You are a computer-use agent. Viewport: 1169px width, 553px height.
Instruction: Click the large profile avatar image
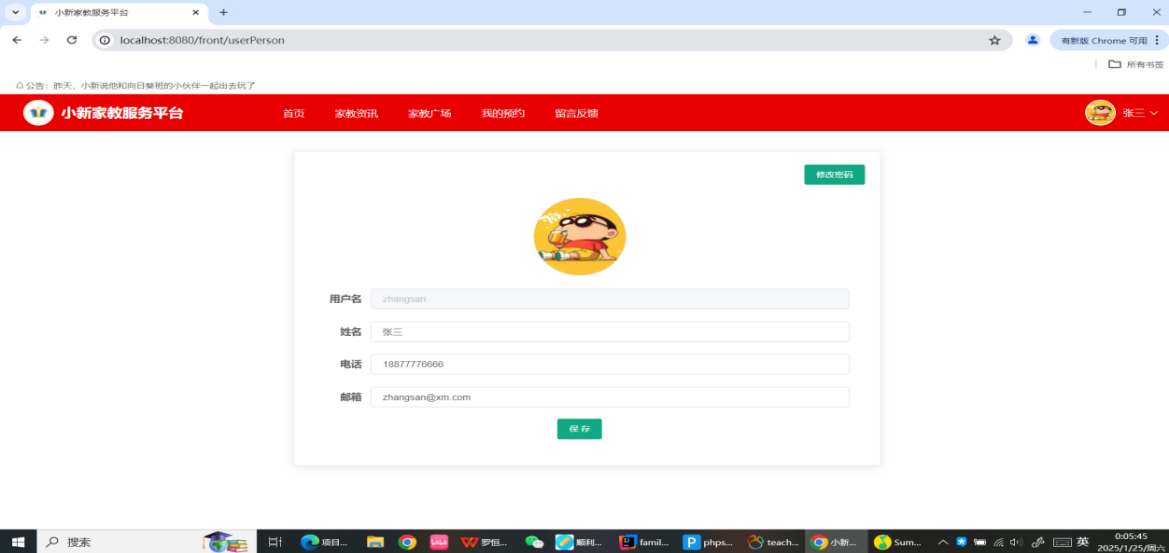point(579,236)
